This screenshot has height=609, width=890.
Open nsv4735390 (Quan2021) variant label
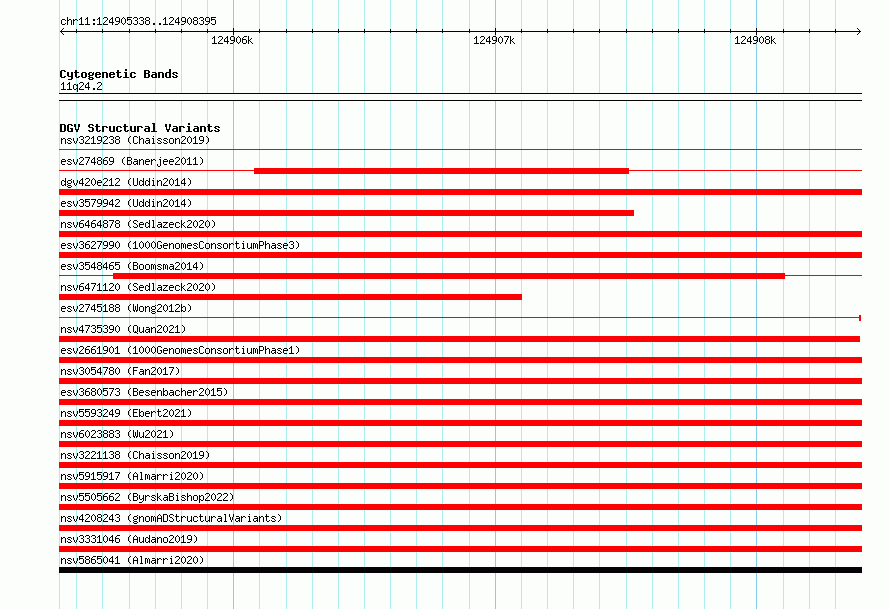click(123, 329)
